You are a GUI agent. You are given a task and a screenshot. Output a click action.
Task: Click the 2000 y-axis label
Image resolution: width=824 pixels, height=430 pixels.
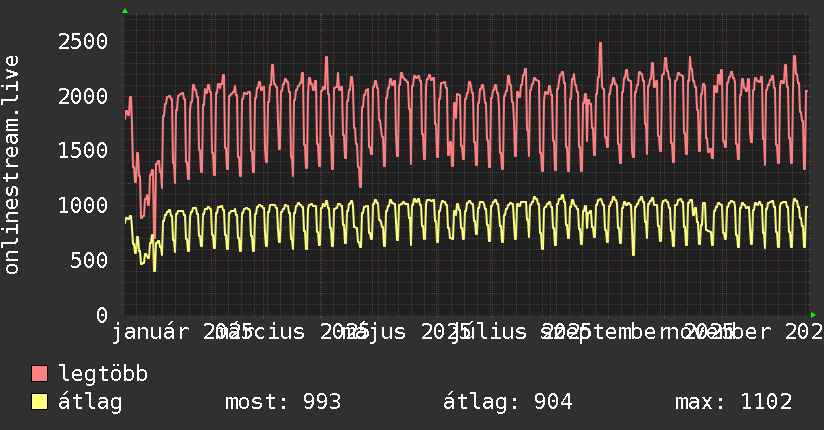point(83,96)
